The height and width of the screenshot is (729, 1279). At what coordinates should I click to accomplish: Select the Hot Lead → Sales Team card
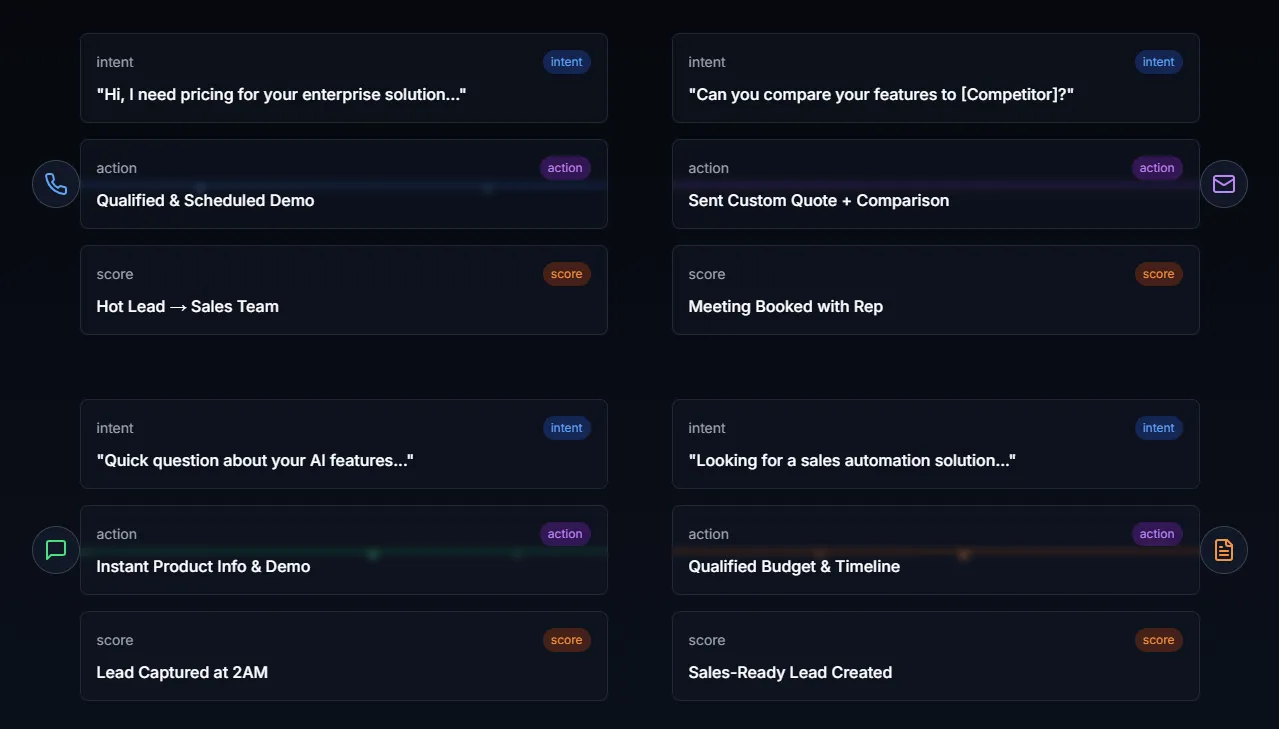pos(343,291)
